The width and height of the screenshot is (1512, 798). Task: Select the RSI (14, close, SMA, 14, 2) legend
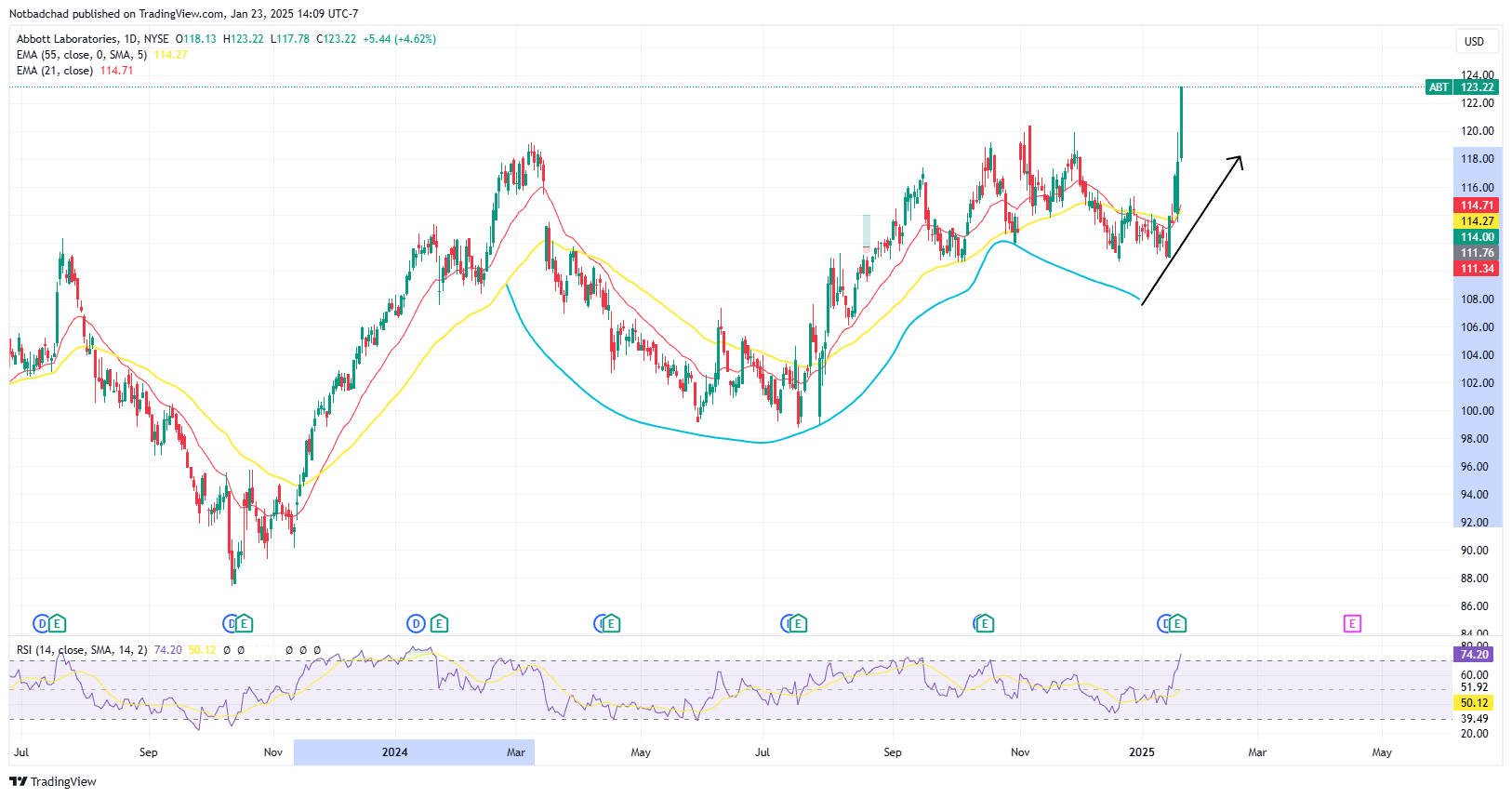pyautogui.click(x=82, y=650)
